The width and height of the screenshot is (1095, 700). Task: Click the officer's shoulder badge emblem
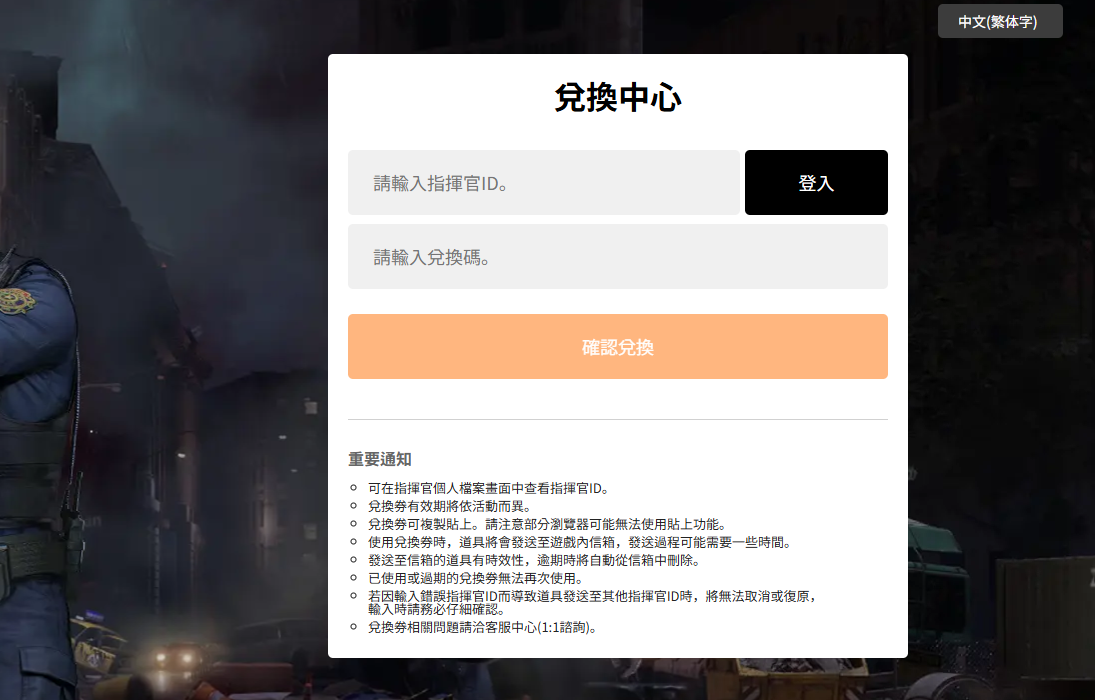[14, 299]
